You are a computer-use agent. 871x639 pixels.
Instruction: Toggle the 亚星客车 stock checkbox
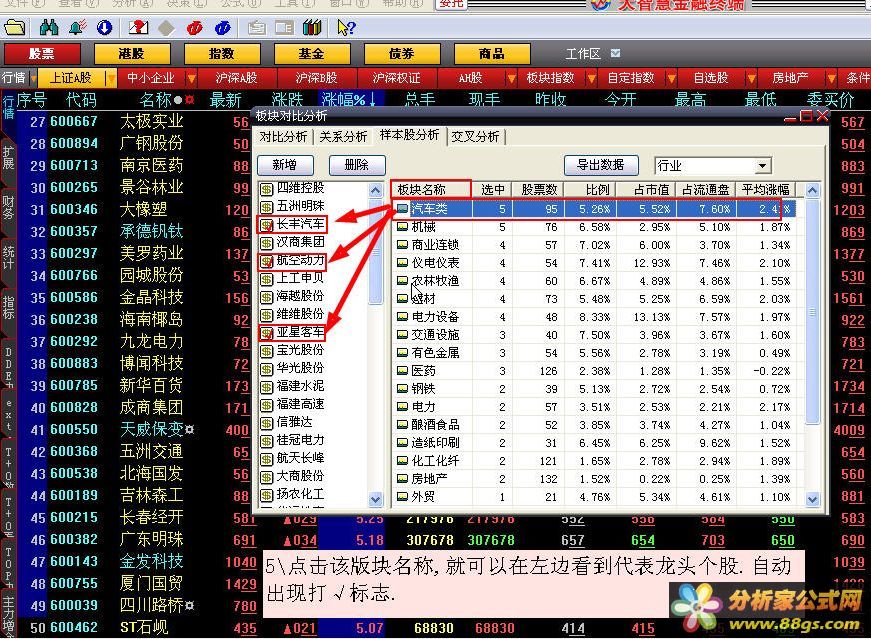coord(267,333)
